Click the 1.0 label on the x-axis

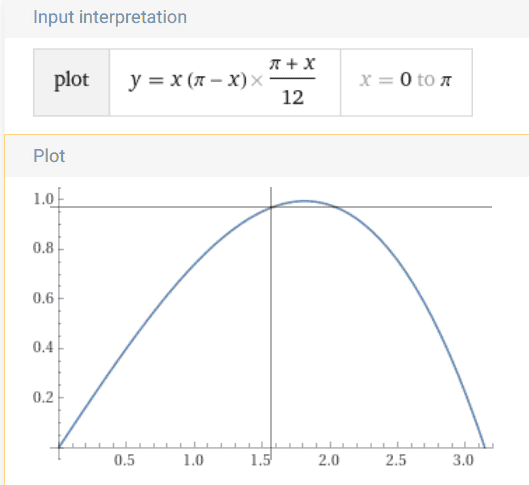(193, 460)
